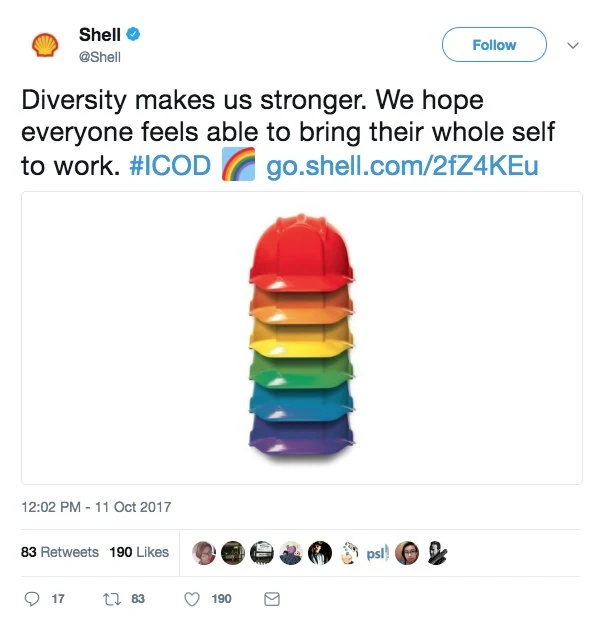Expand the tweet options chevron
Screen dimensions: 612x624
coord(573,45)
